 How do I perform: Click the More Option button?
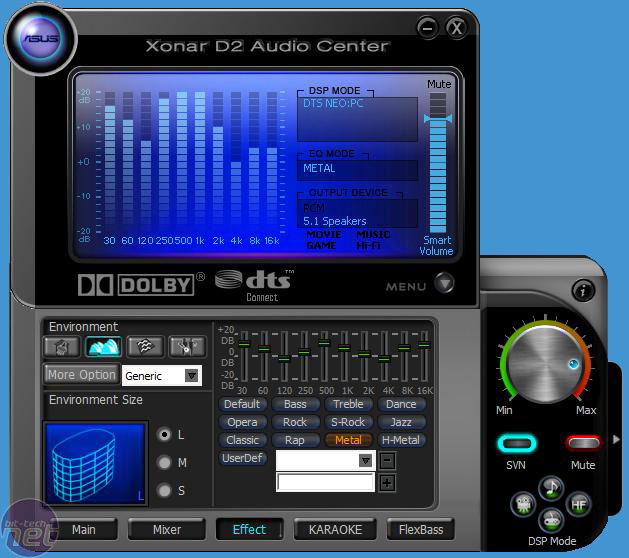pos(82,375)
